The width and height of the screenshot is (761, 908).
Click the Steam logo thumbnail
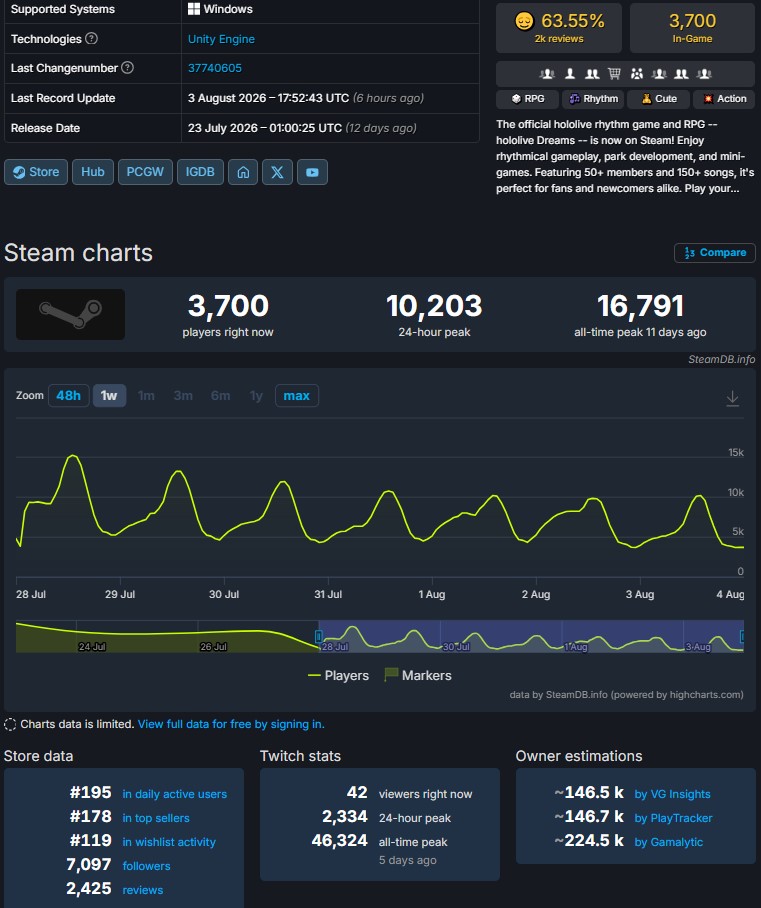[70, 314]
